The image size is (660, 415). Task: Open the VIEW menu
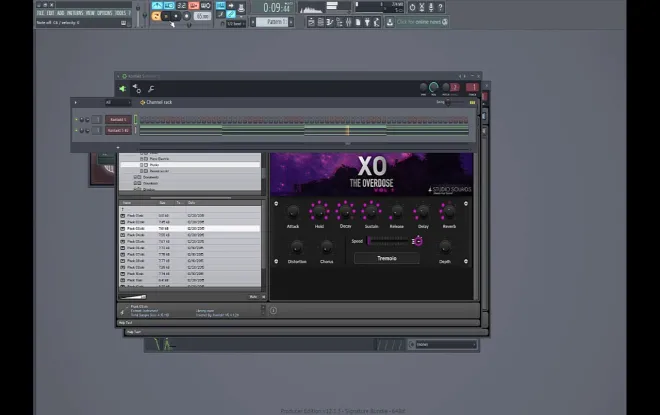click(90, 13)
